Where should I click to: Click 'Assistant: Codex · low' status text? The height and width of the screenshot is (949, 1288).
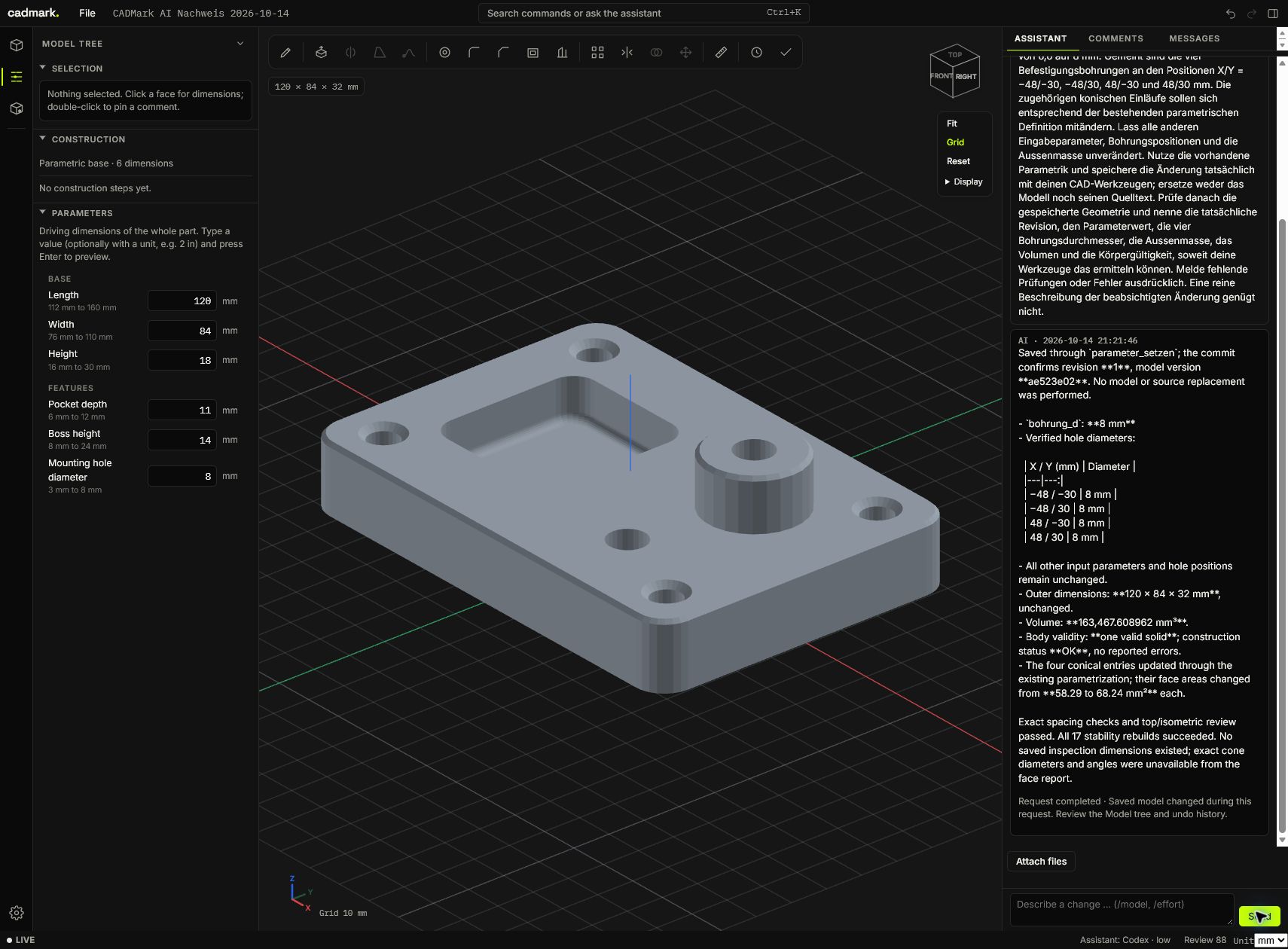coord(1125,940)
